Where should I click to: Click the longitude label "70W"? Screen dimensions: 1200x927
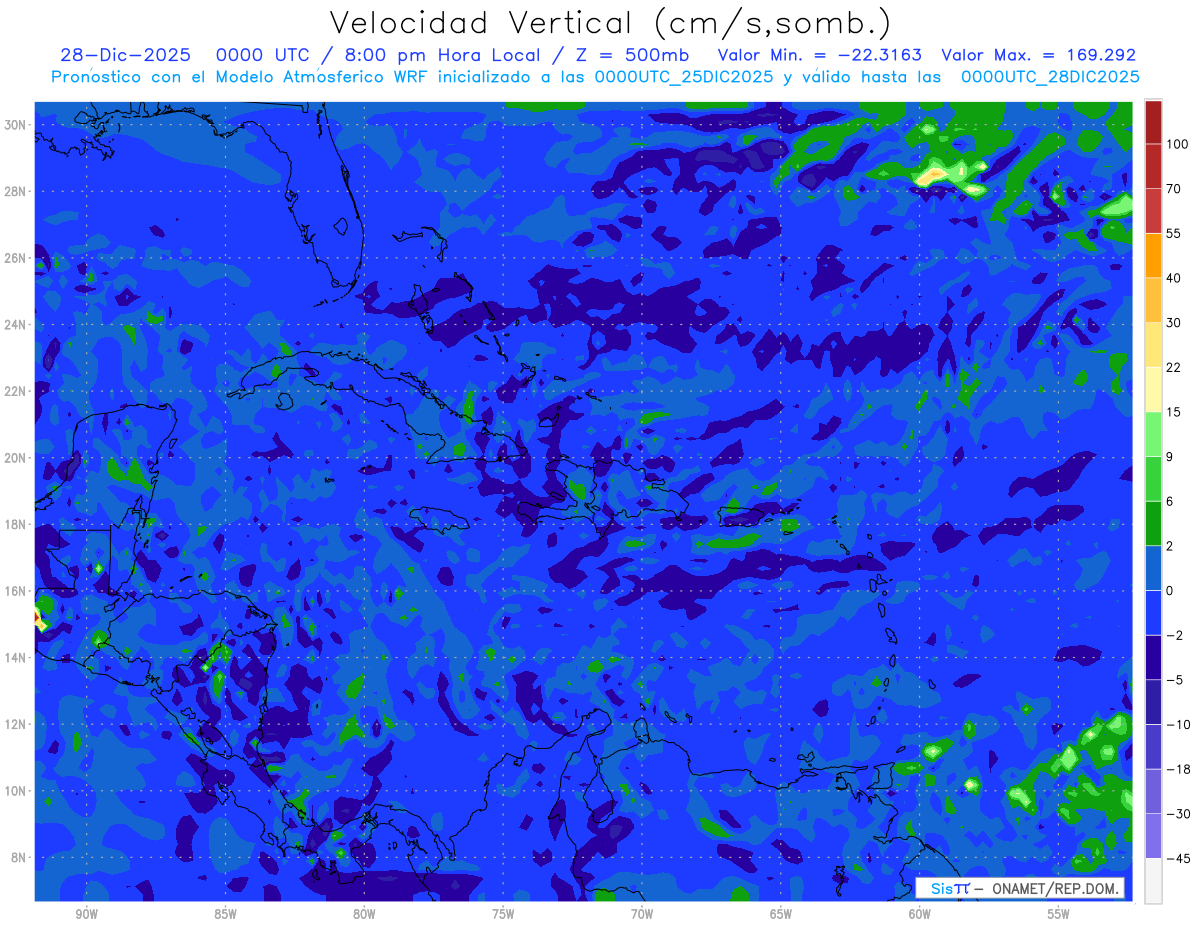[642, 915]
